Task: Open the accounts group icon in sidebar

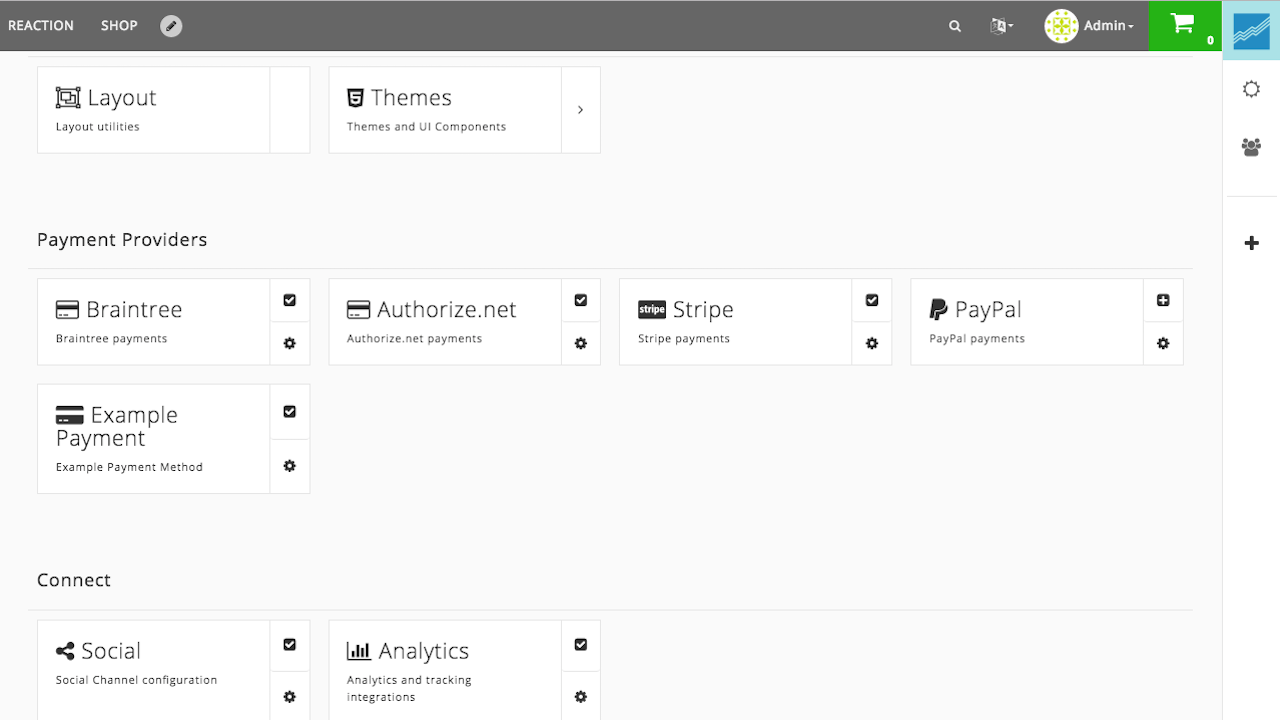Action: click(1251, 147)
